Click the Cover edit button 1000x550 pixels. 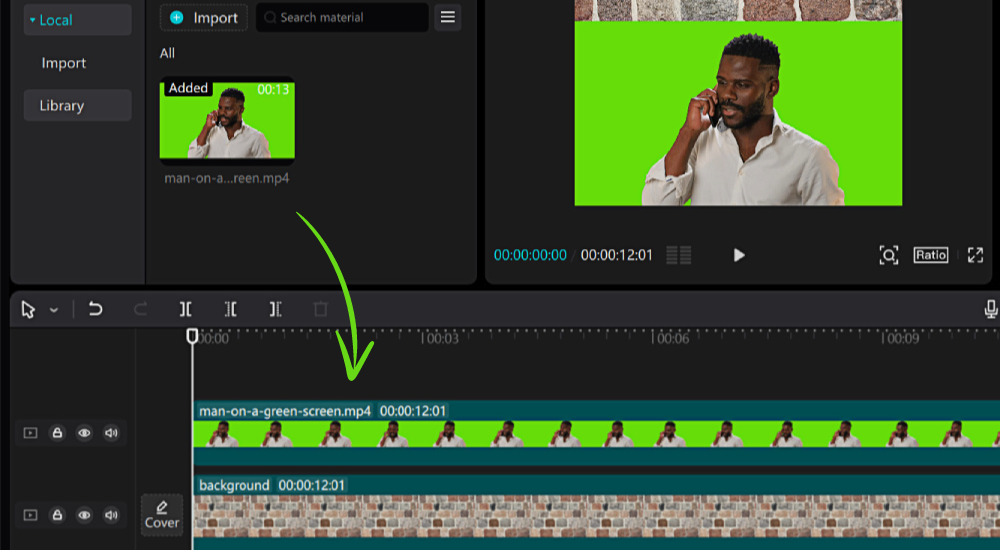[162, 515]
